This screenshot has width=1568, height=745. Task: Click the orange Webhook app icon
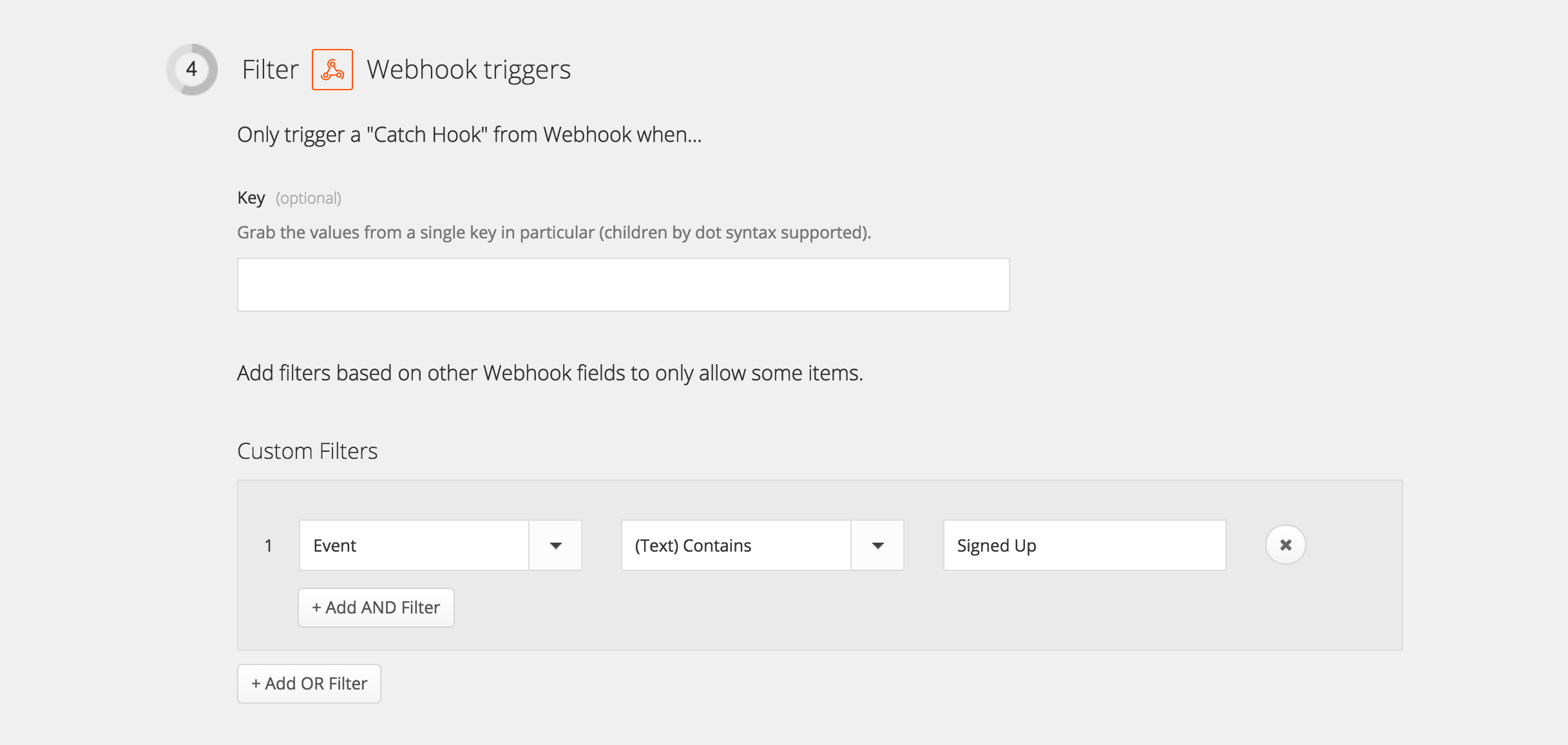pos(332,70)
